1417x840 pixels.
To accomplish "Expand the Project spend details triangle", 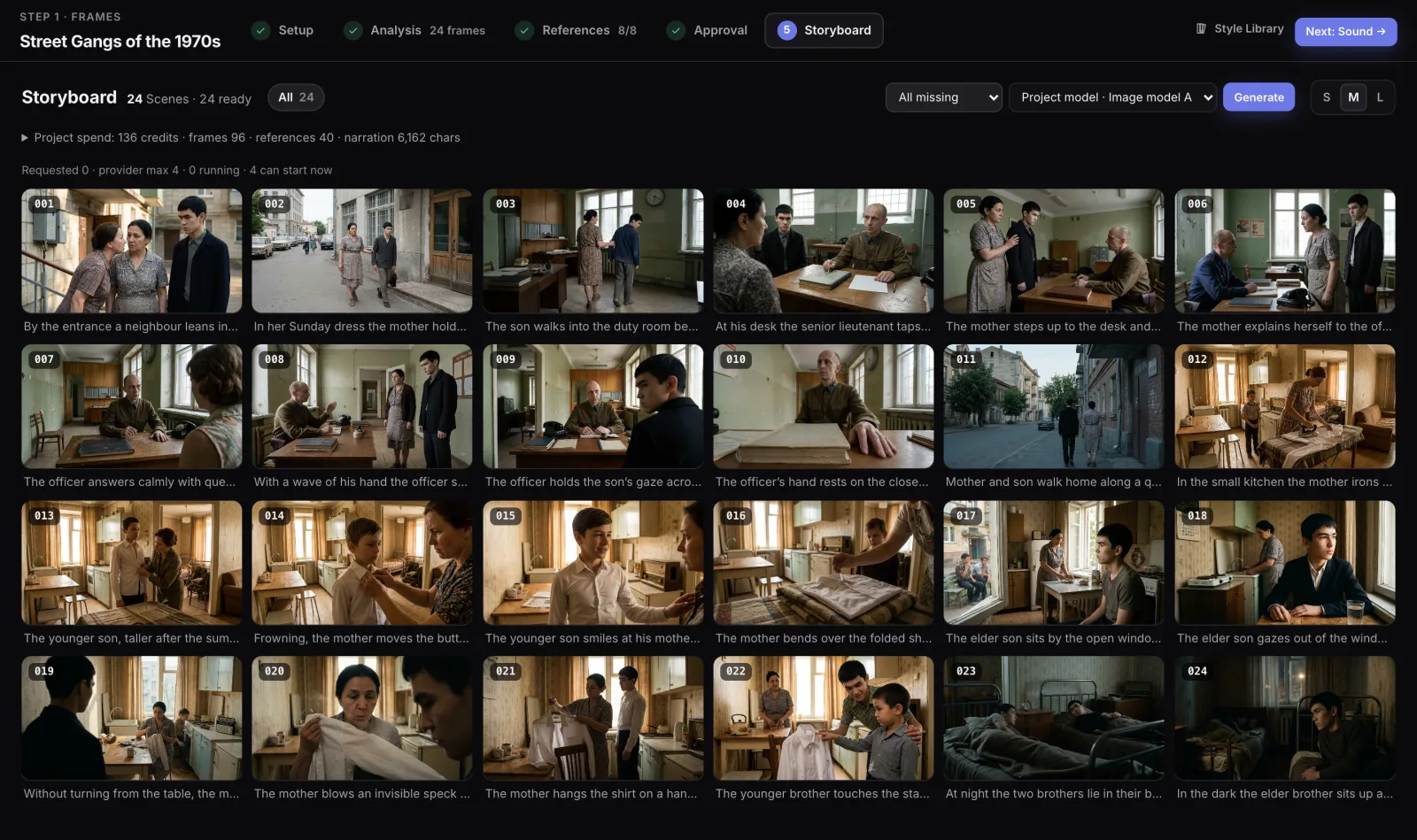I will [25, 137].
